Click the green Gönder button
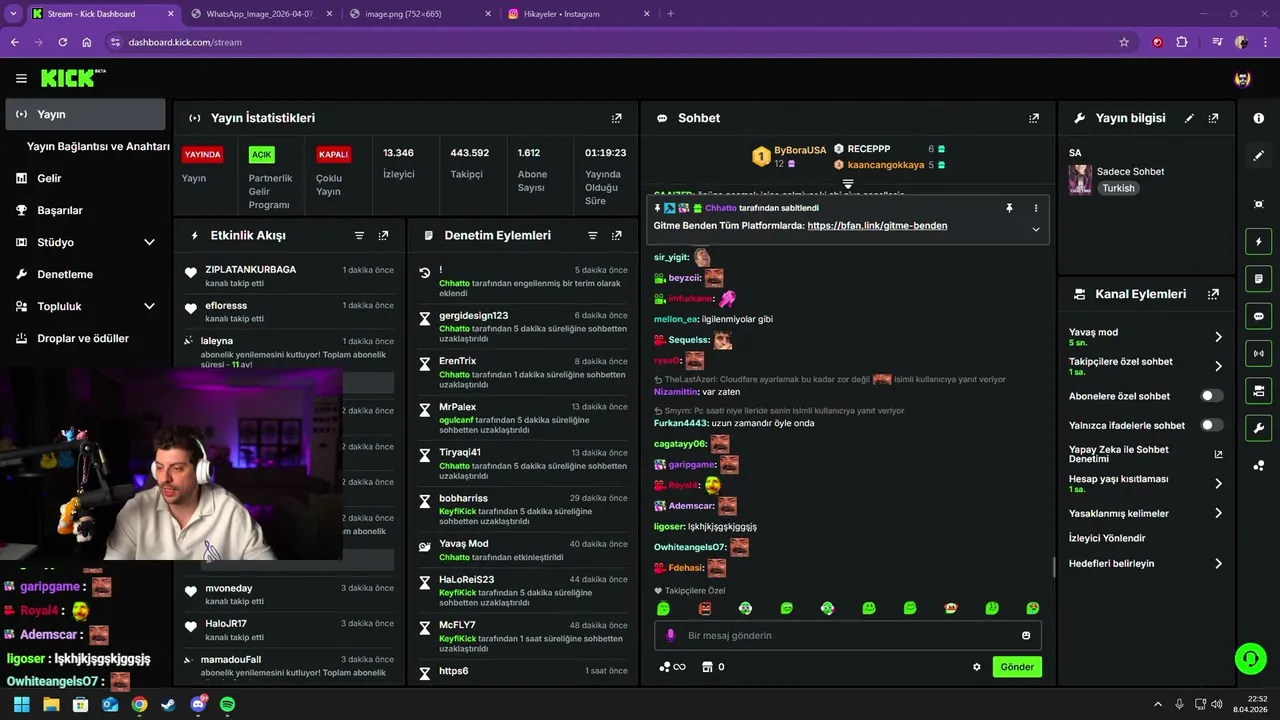The image size is (1280, 720). [1017, 667]
